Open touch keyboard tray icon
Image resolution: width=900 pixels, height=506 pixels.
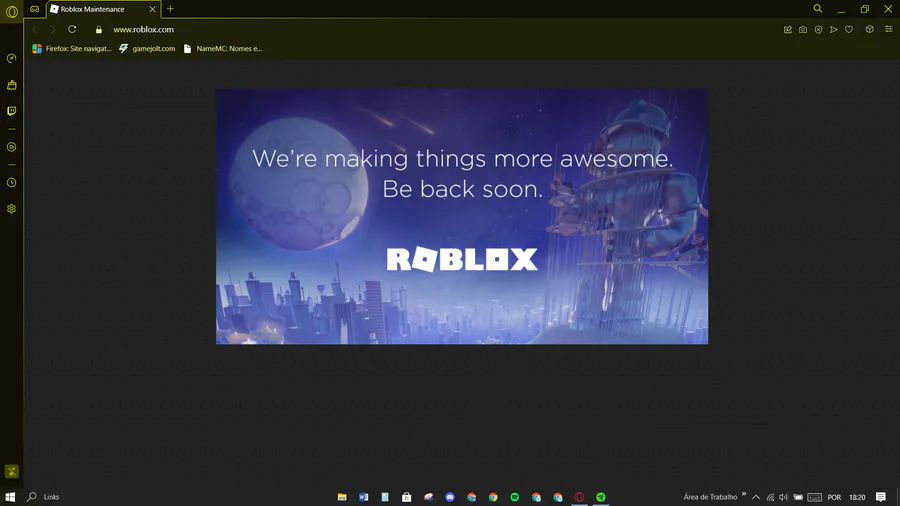tap(814, 497)
